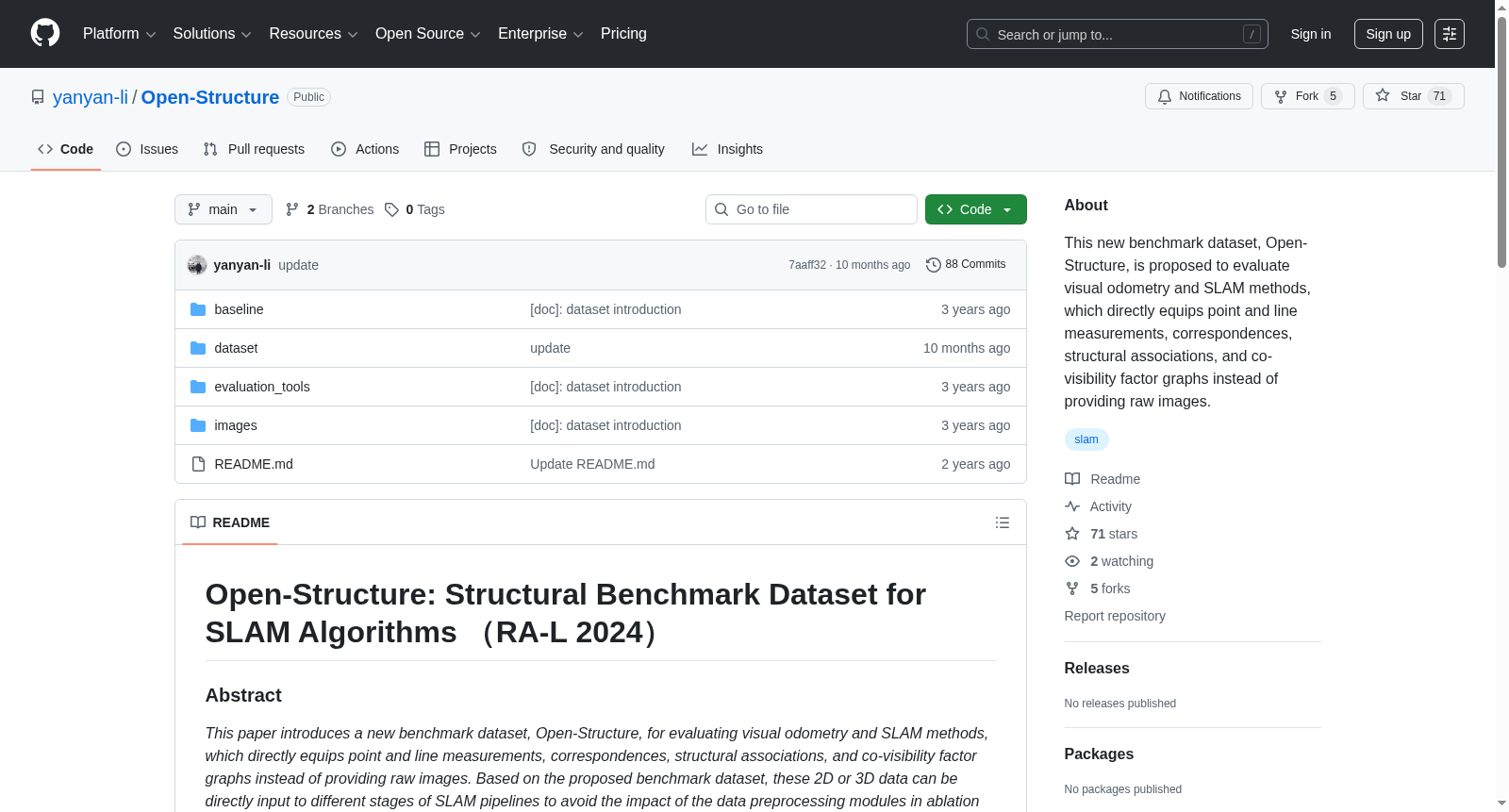Click the eye icon beside 2 watching
Image resolution: width=1509 pixels, height=812 pixels.
[x=1072, y=561]
